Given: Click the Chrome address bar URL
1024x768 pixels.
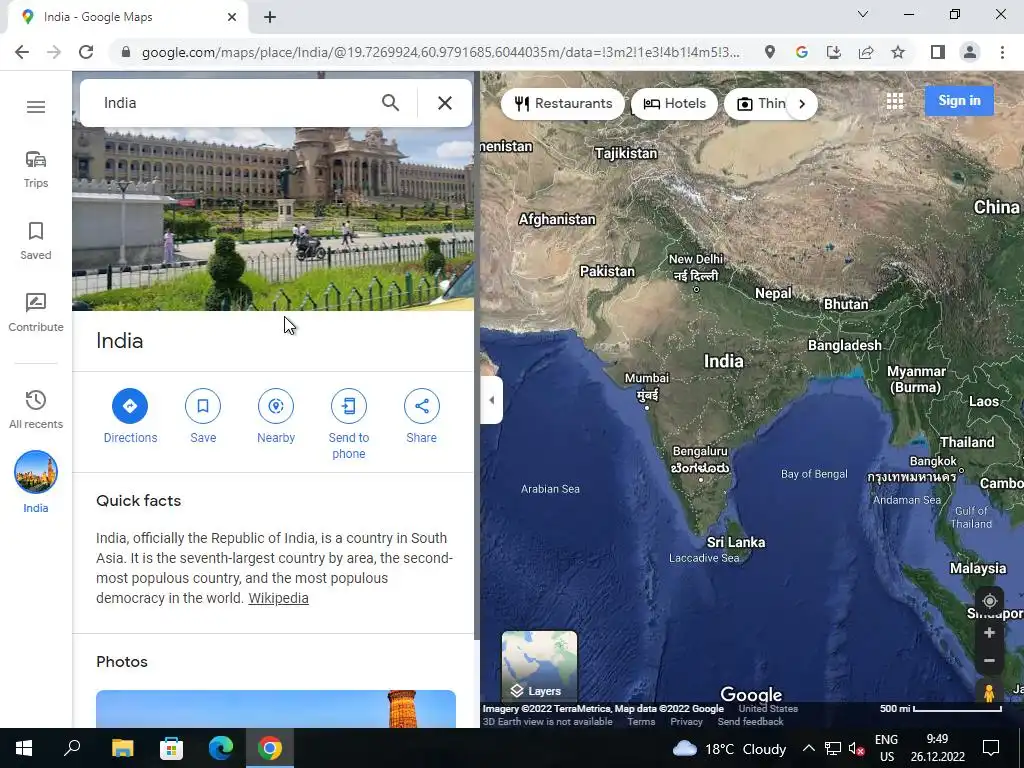Looking at the screenshot, I should tap(441, 52).
